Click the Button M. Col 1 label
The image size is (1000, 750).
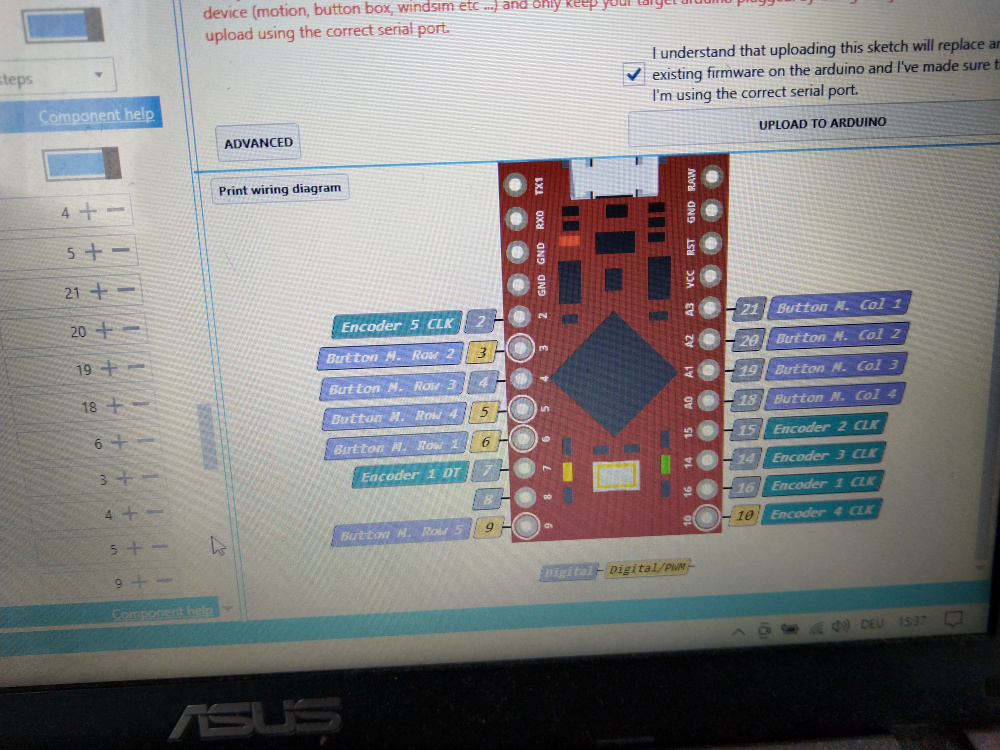click(x=839, y=305)
